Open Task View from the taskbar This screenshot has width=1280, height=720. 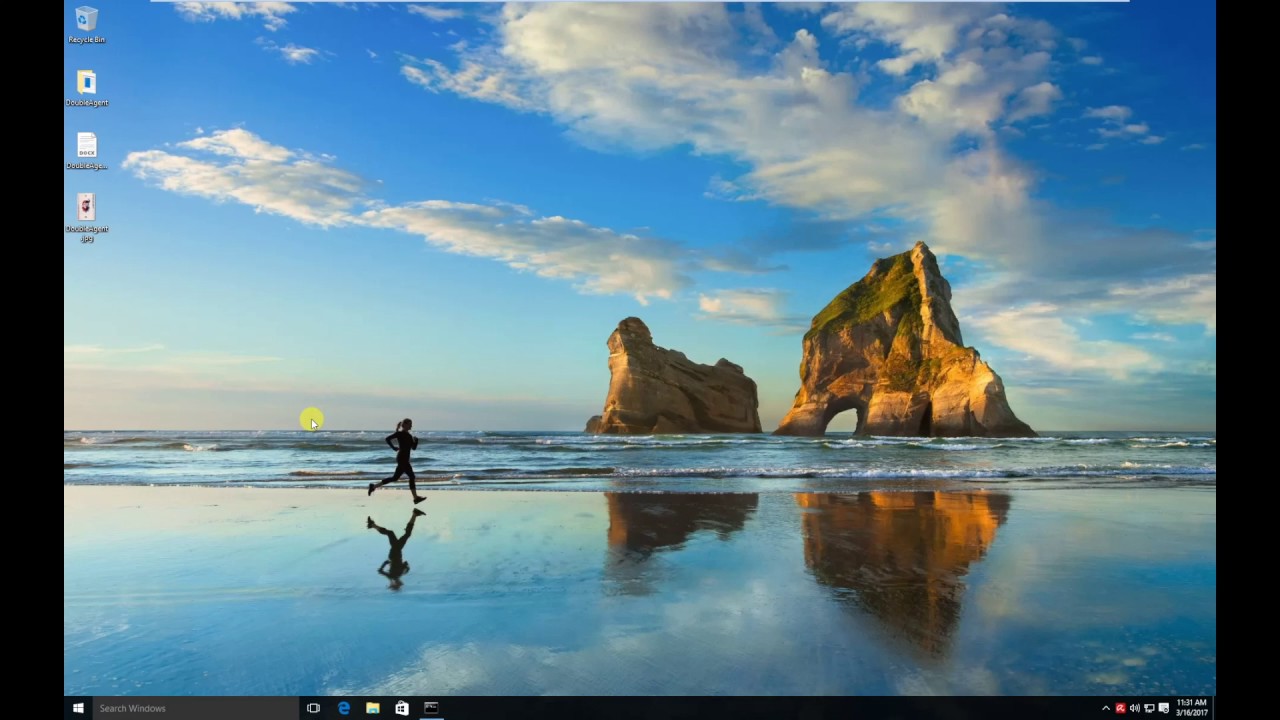click(x=313, y=708)
